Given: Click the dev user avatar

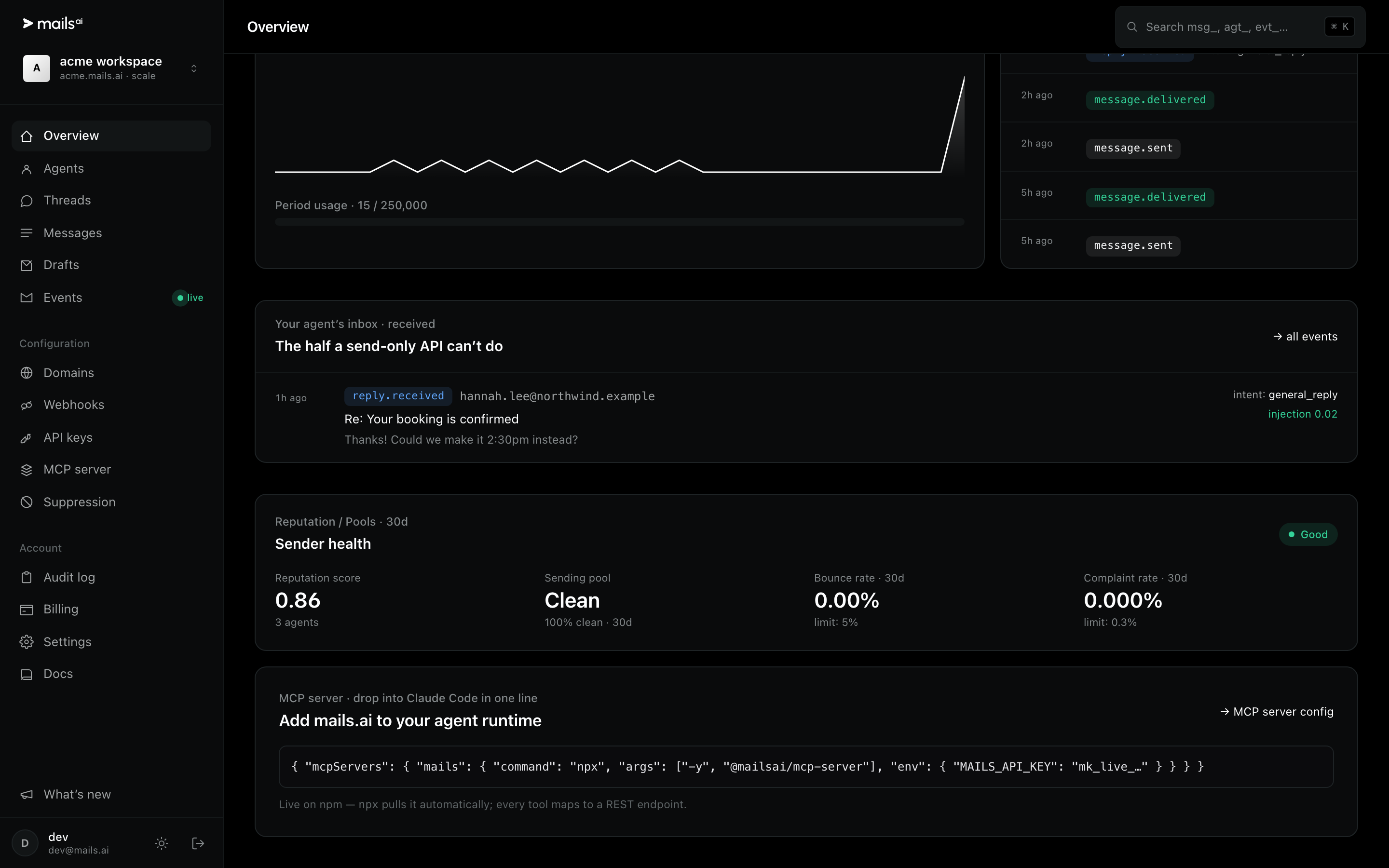Looking at the screenshot, I should pos(25,843).
